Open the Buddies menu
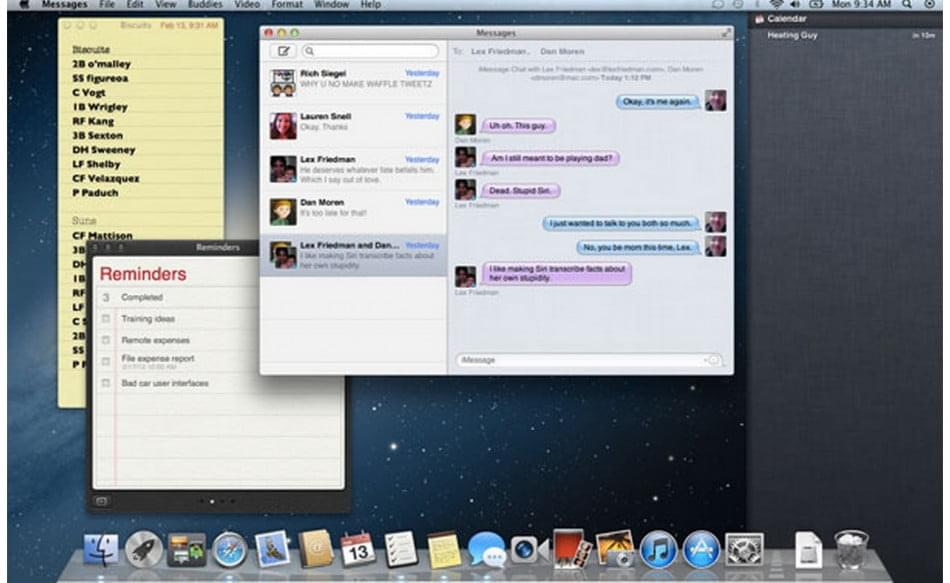The height and width of the screenshot is (583, 950). 205,5
